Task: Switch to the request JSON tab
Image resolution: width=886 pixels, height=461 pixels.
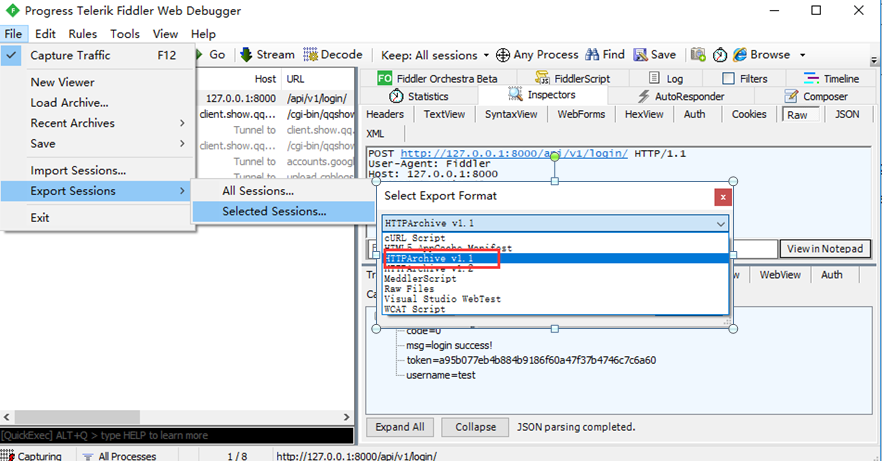Action: tap(847, 114)
